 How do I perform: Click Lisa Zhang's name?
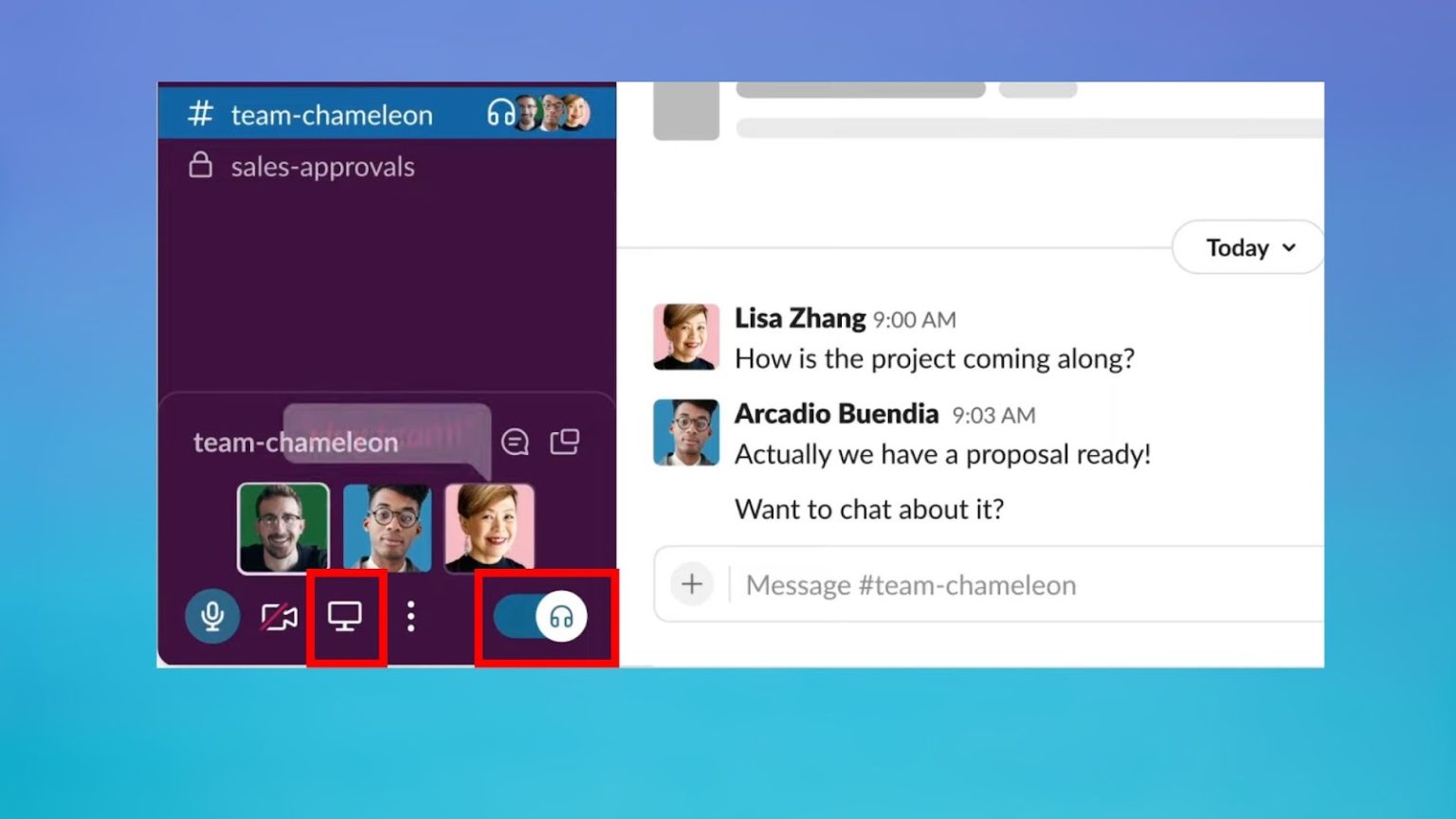801,318
